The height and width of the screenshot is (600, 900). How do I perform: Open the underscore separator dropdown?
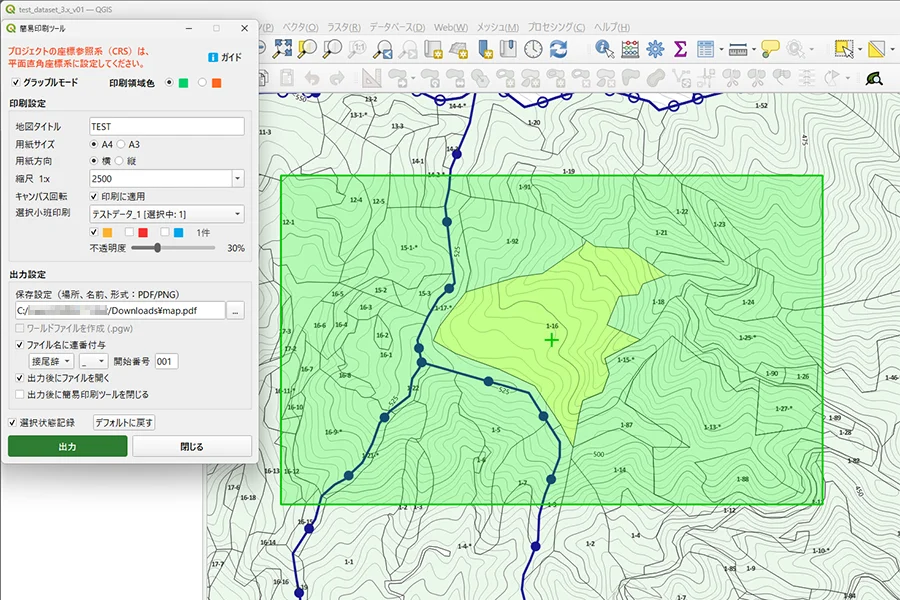[93, 361]
